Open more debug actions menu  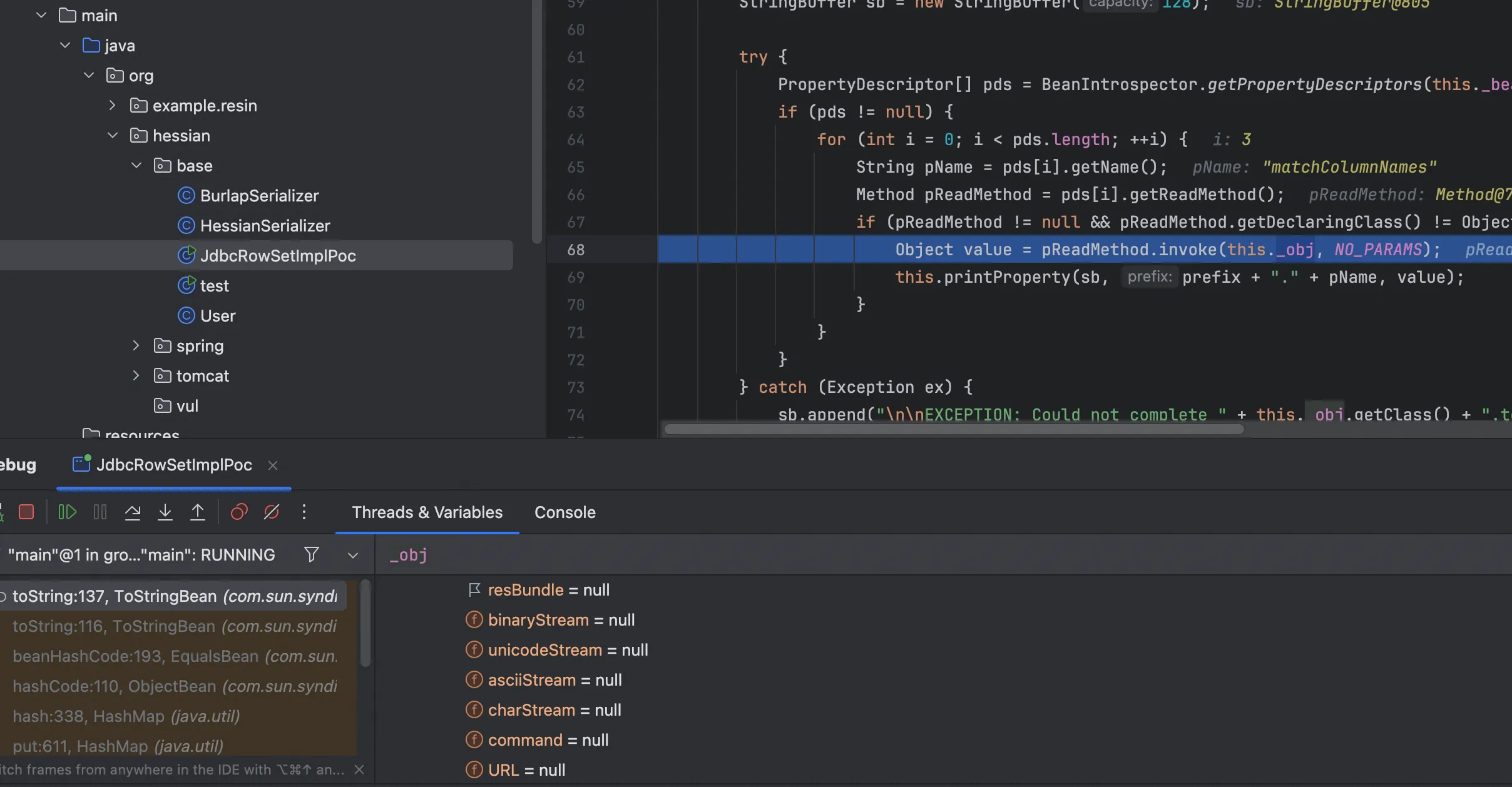tap(304, 512)
